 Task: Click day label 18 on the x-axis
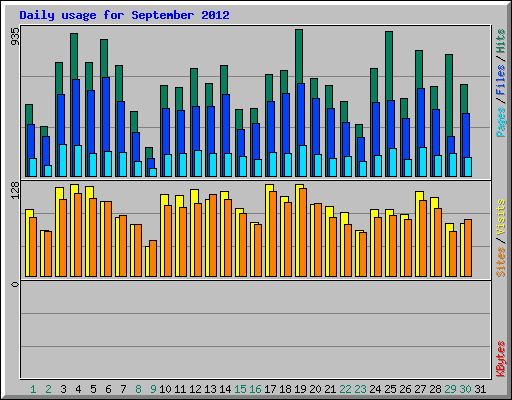pyautogui.click(x=285, y=389)
